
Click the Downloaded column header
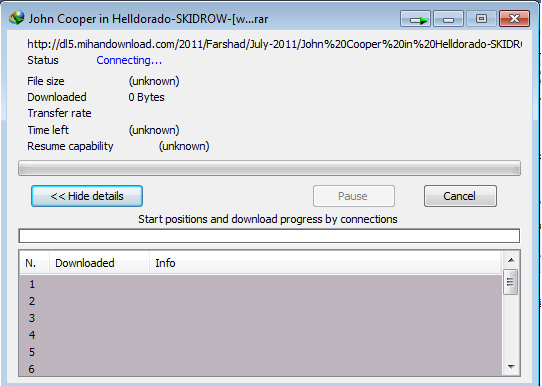100,263
